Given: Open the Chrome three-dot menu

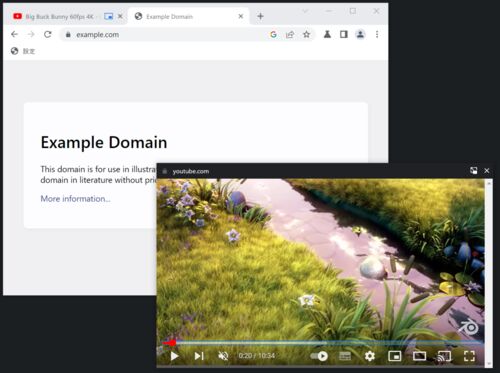Looking at the screenshot, I should coord(377,34).
